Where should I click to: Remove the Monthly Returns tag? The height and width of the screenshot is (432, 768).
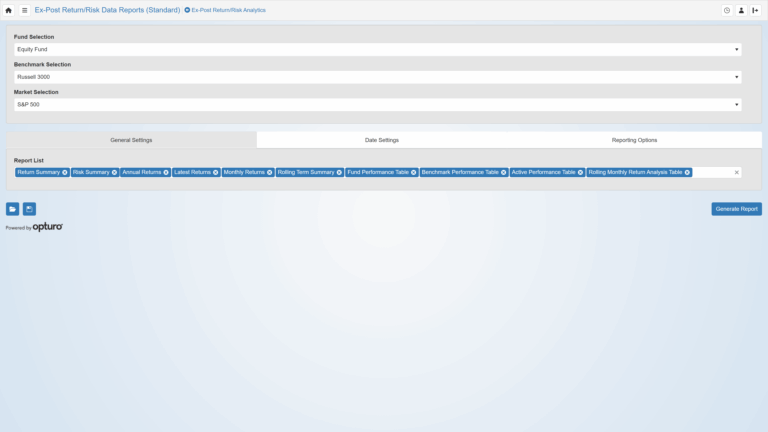point(269,172)
